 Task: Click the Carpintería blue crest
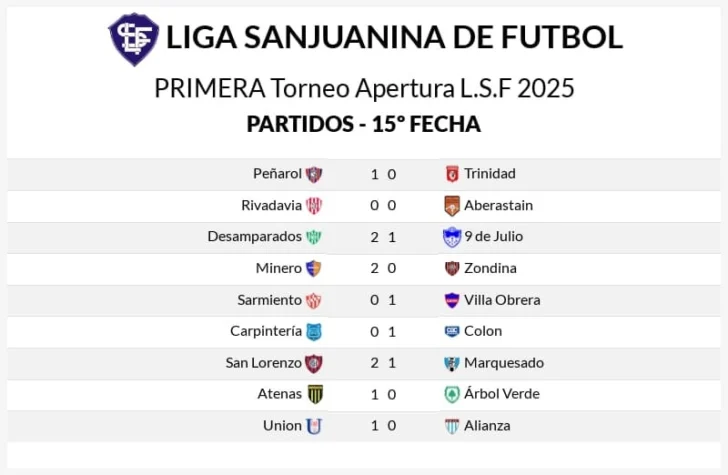[314, 332]
